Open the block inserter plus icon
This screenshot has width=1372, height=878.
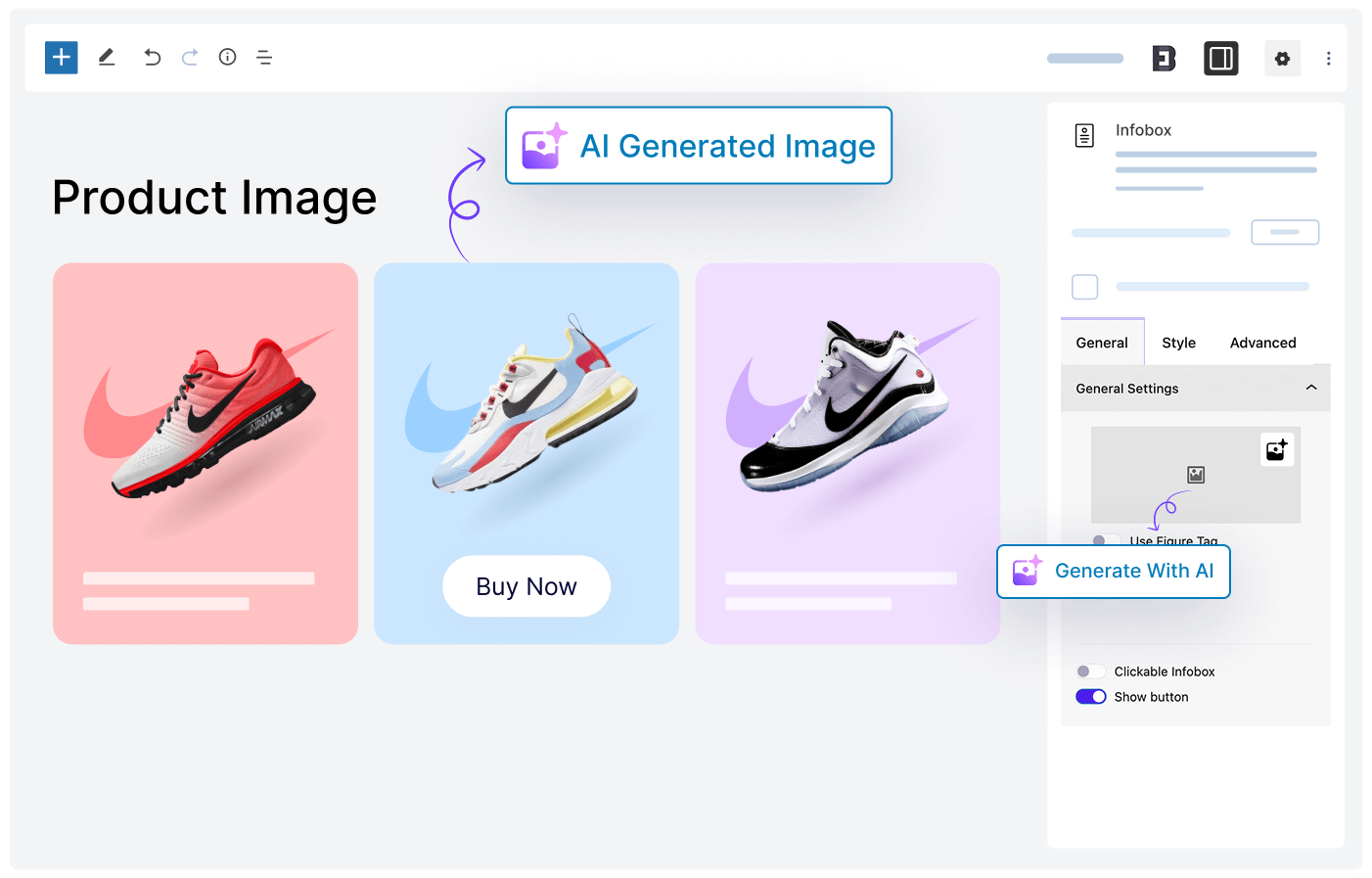point(61,58)
